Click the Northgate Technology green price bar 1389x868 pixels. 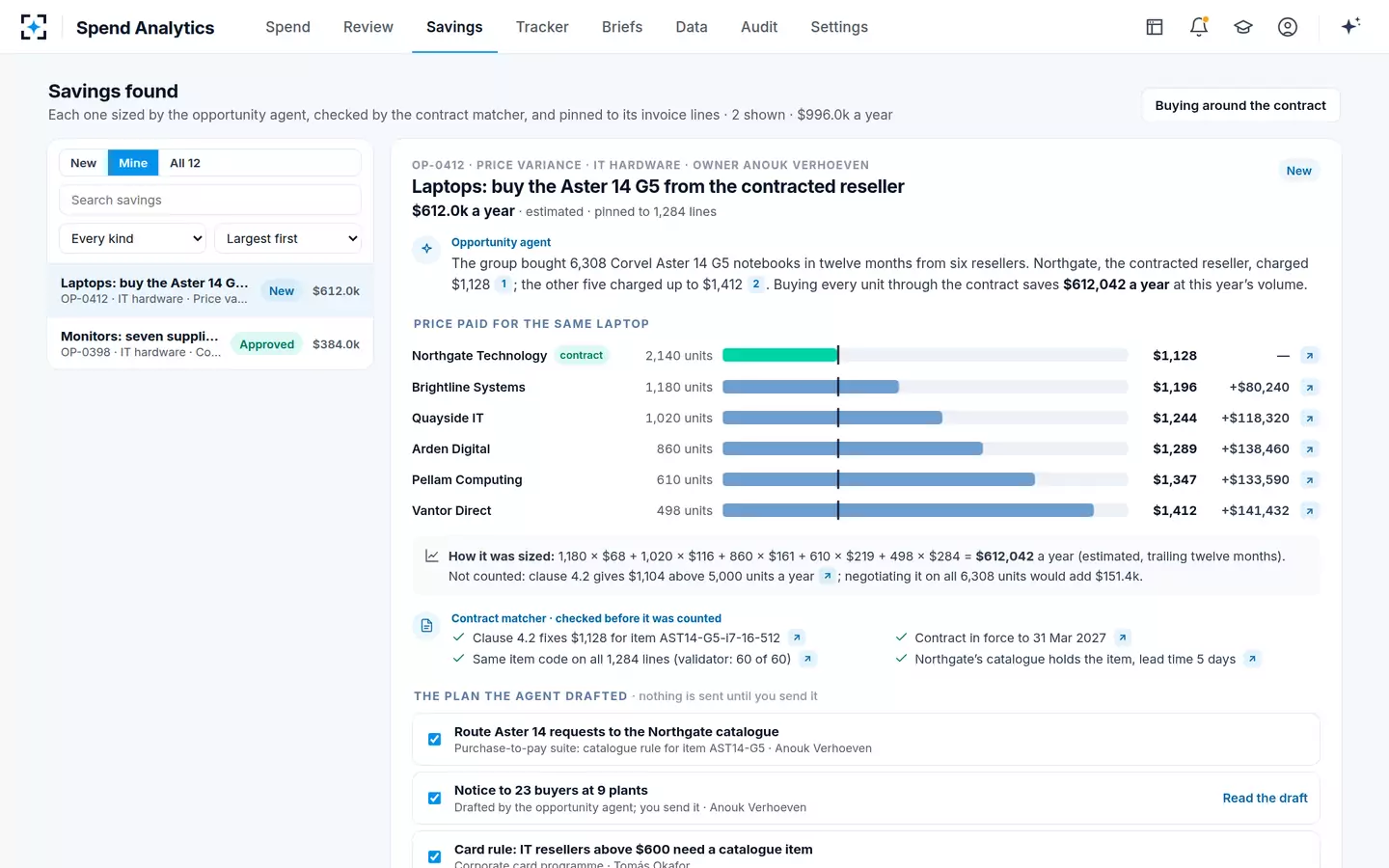click(x=780, y=356)
